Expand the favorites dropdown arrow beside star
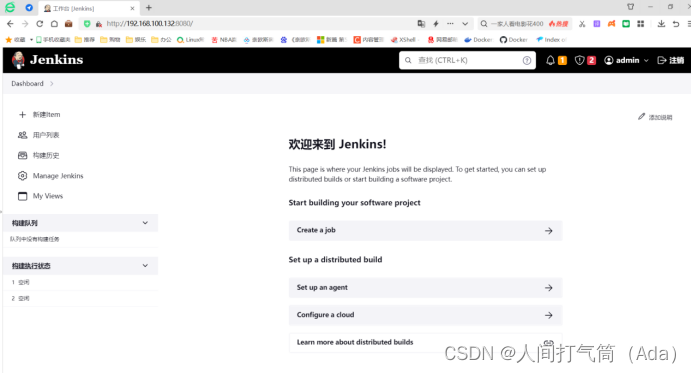The image size is (692, 373). 31,40
